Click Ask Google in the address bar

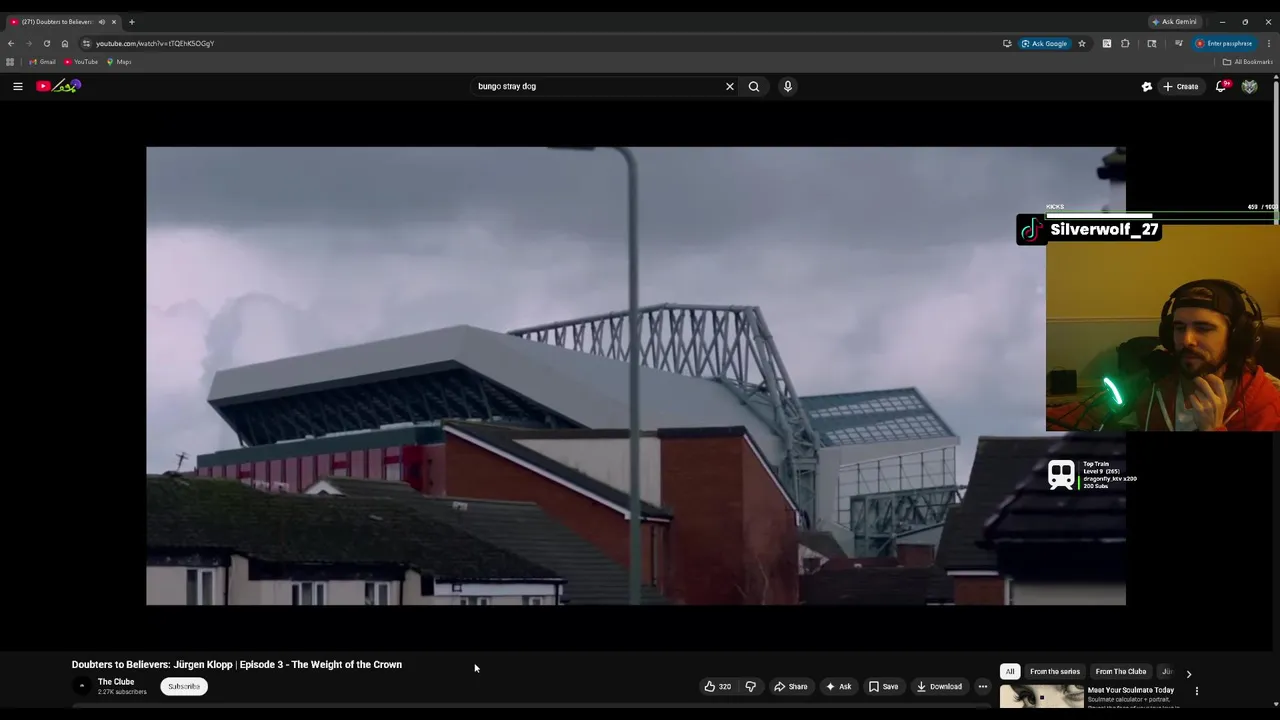pos(1044,43)
